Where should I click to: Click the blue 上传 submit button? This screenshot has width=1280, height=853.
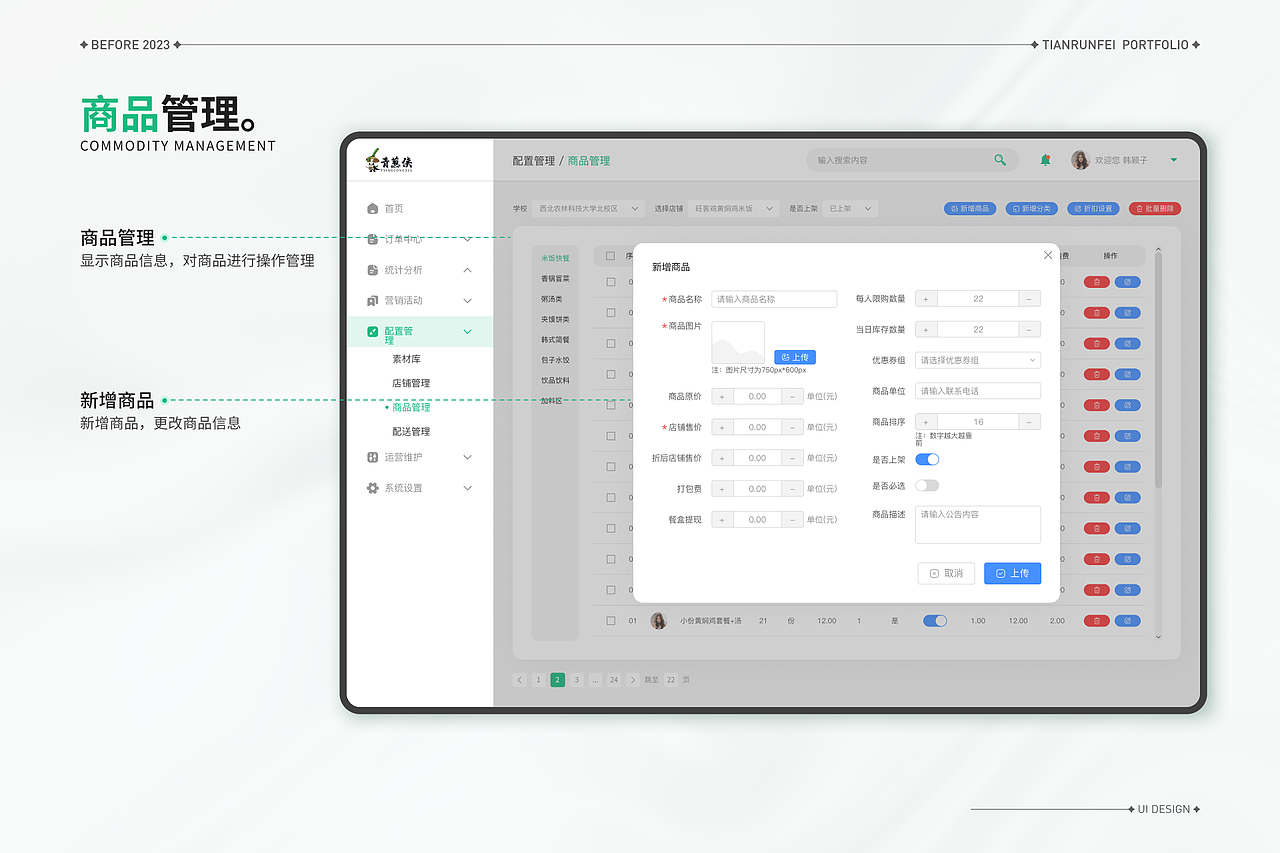1012,574
